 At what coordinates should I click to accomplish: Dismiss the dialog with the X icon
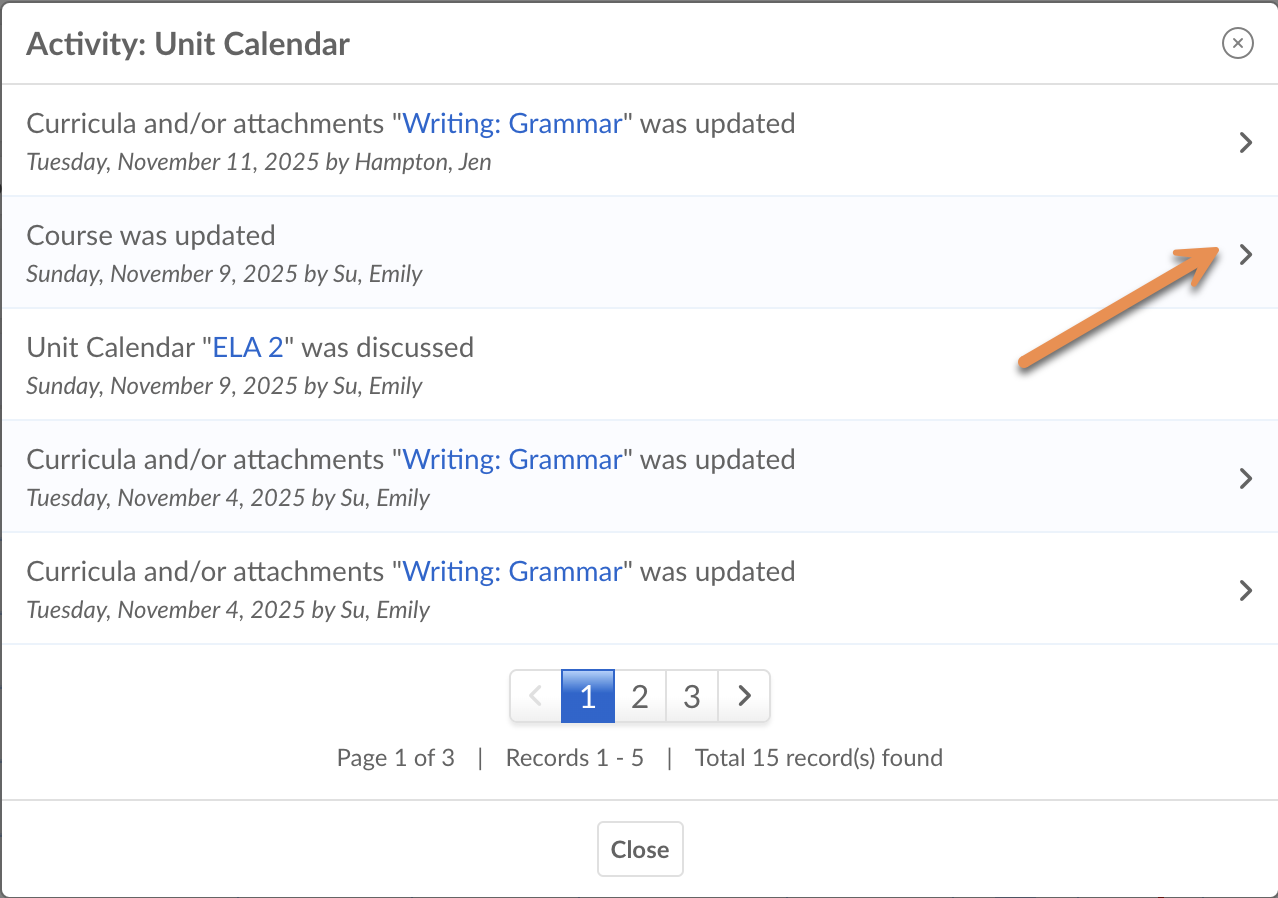1238,43
